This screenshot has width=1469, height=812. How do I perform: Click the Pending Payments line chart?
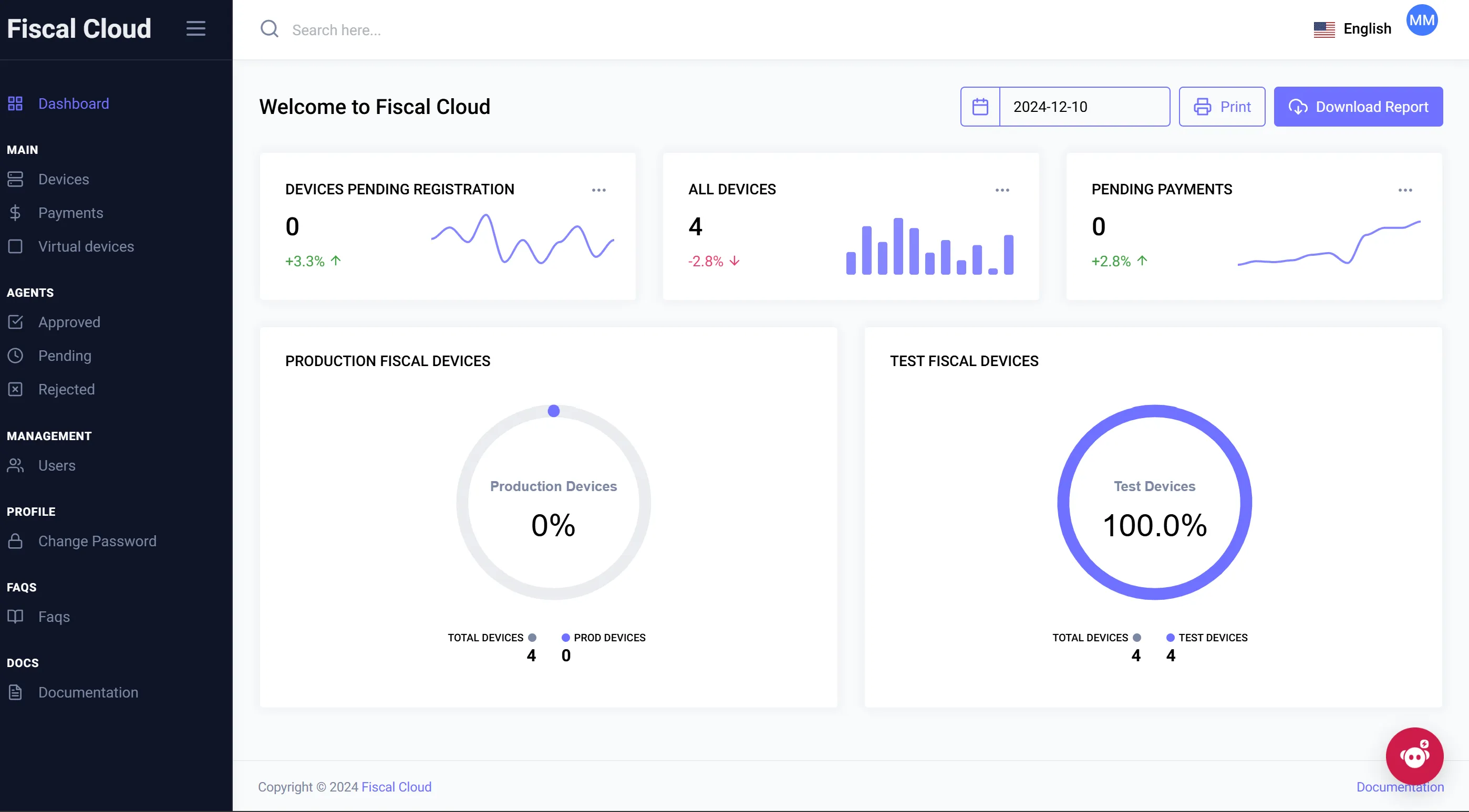point(1329,243)
